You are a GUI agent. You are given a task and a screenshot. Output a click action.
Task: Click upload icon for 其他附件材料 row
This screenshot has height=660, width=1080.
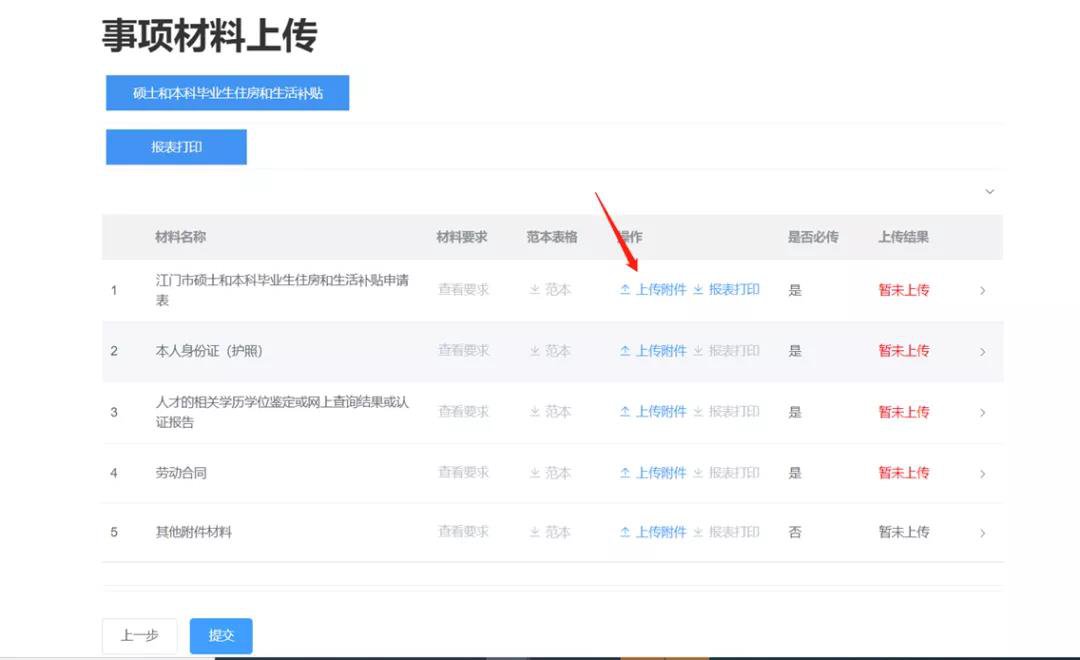pos(625,533)
